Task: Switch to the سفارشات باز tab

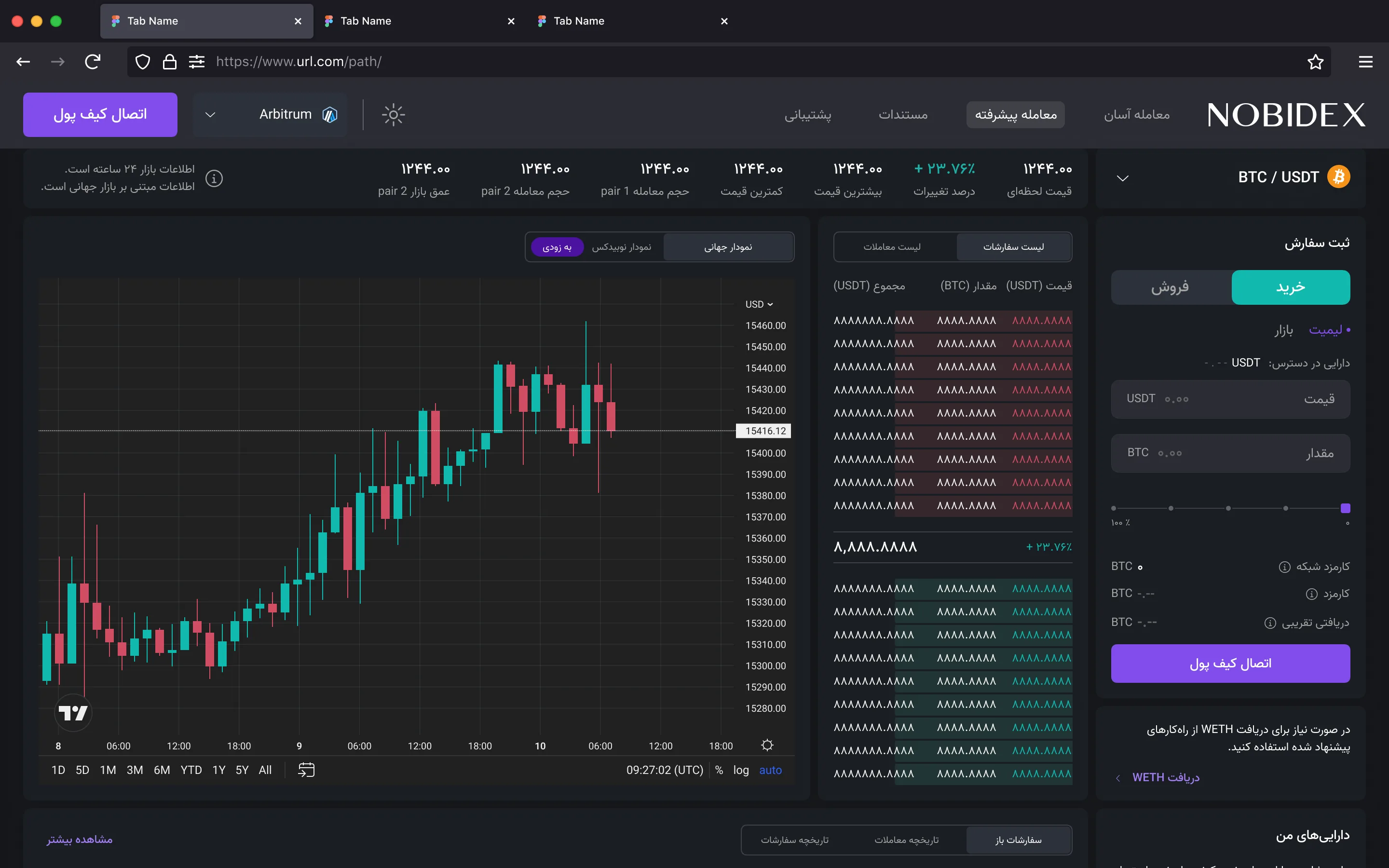Action: pos(1018,840)
